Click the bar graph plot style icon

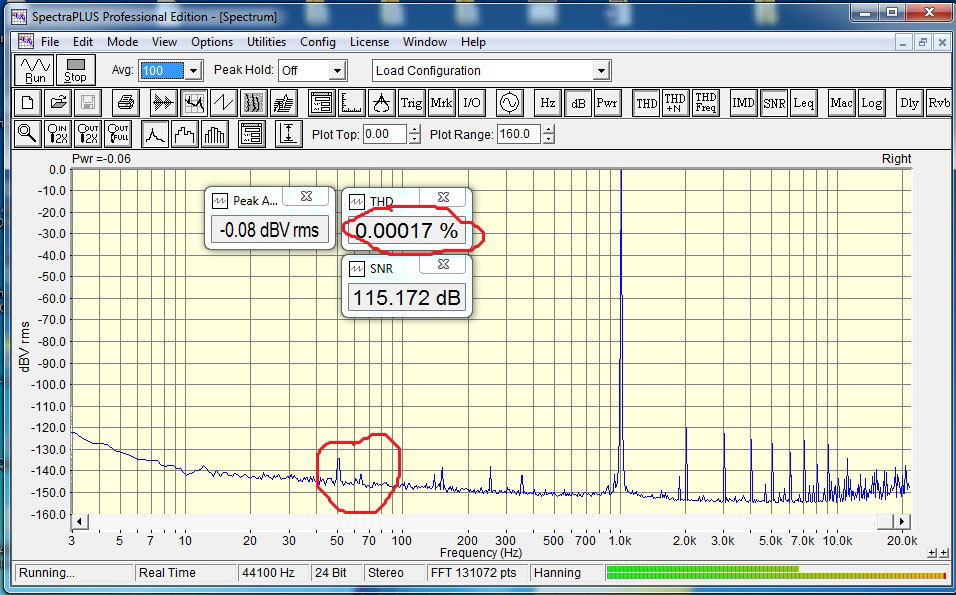tap(215, 133)
